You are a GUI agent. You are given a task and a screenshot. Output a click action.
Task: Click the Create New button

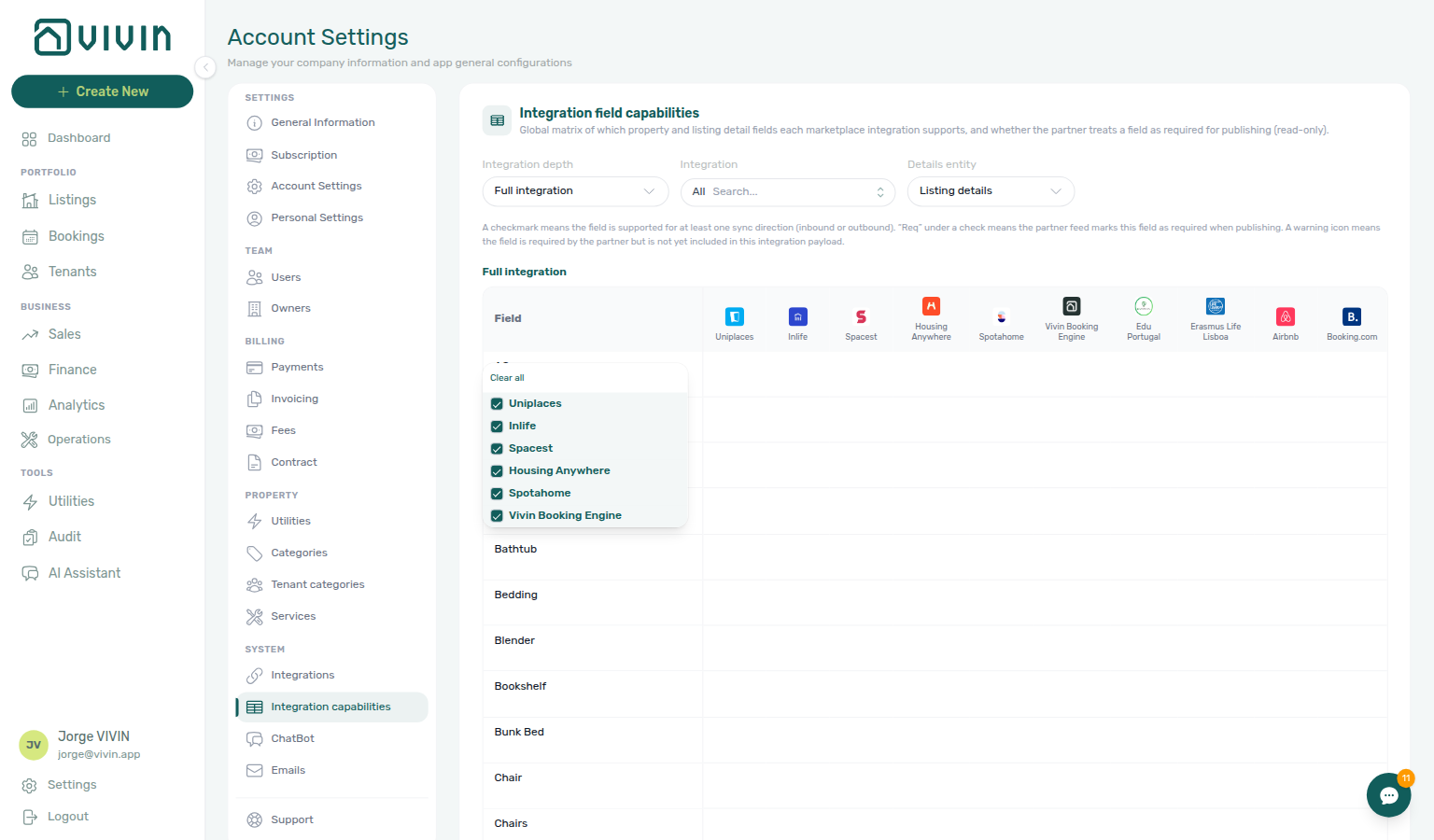pyautogui.click(x=102, y=91)
